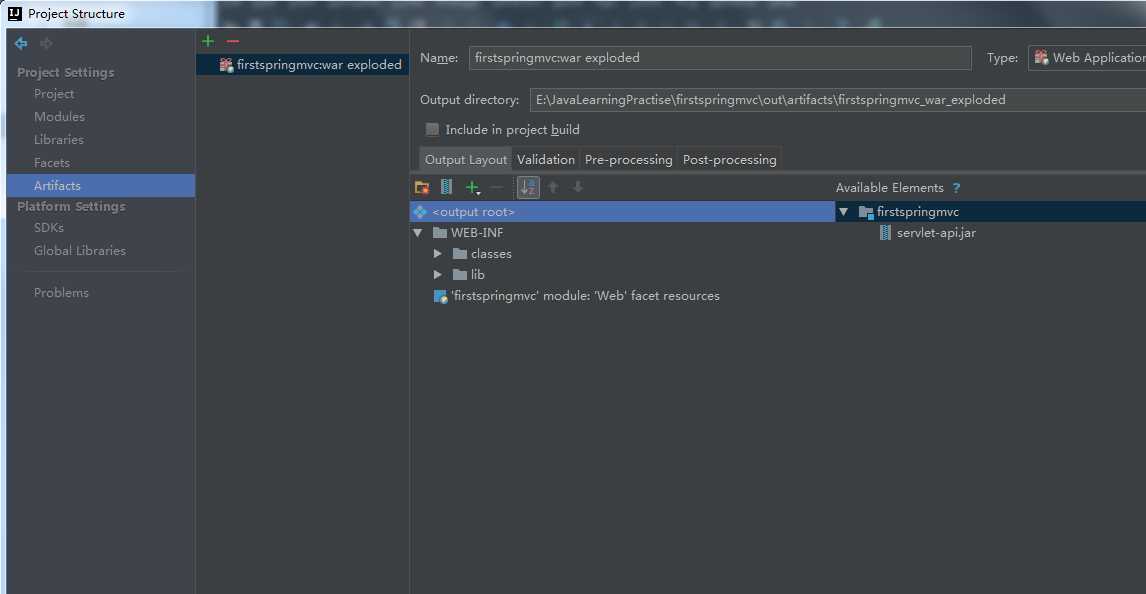Switch to the Output Layout tab
The width and height of the screenshot is (1146, 594).
point(466,159)
